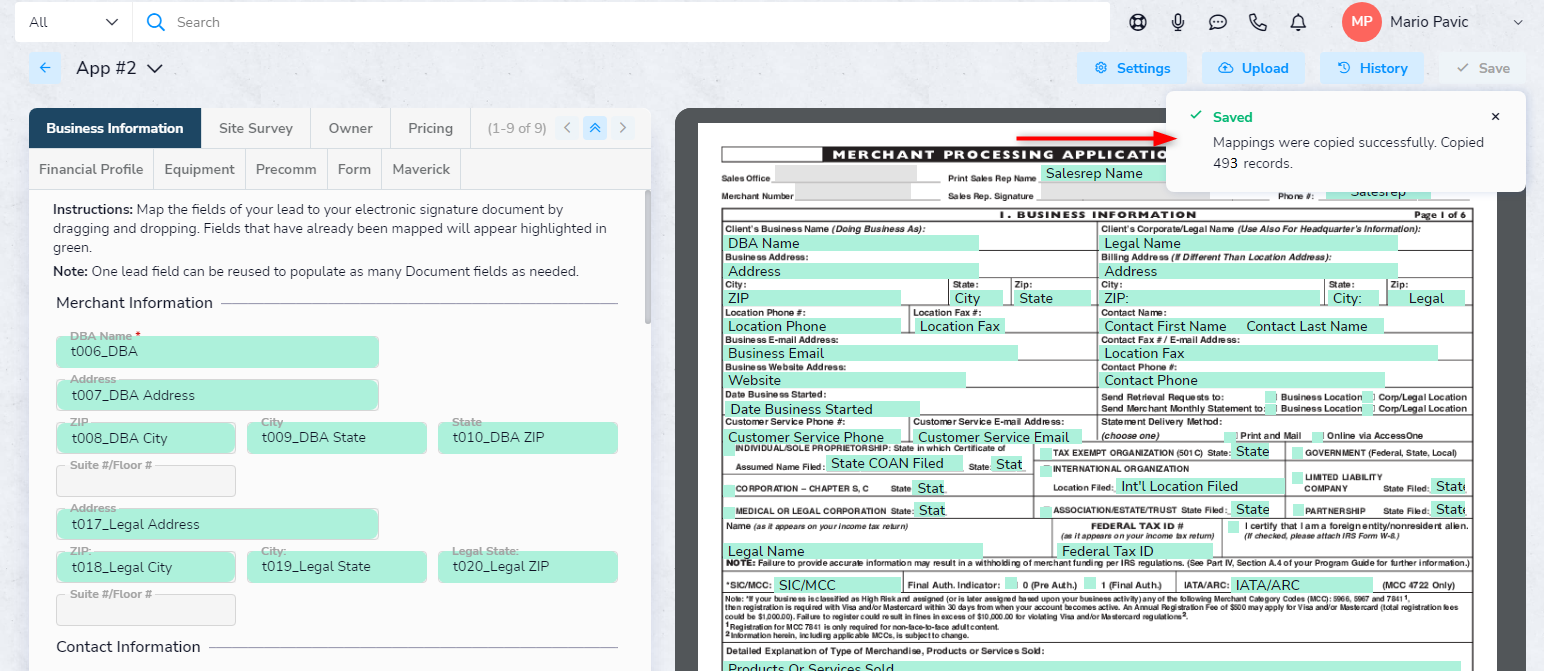Open Mario Pavic user menu

coord(1440,22)
